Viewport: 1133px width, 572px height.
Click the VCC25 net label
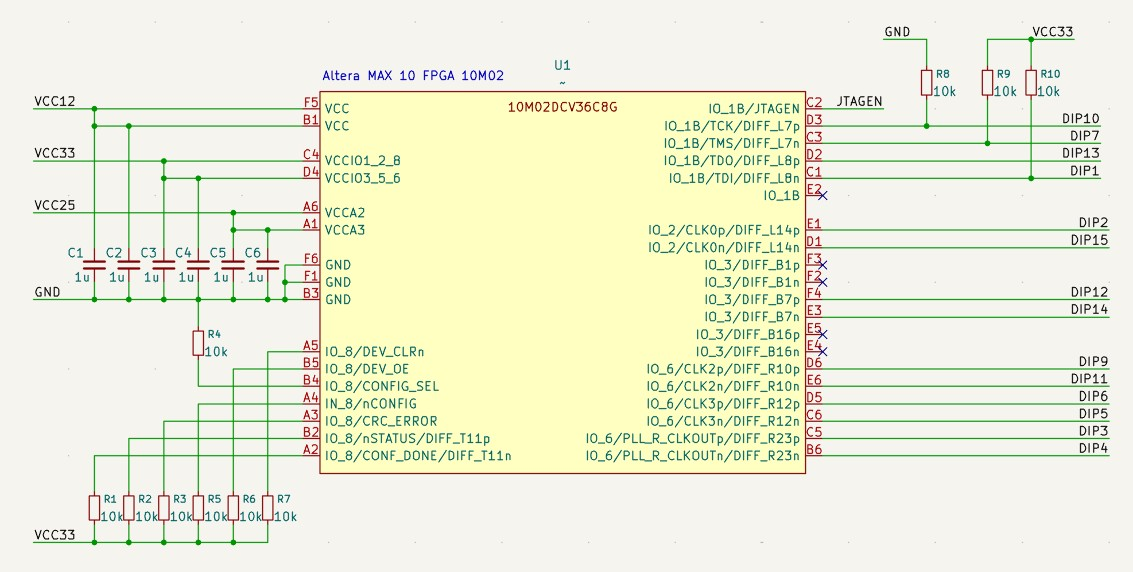tap(54, 206)
